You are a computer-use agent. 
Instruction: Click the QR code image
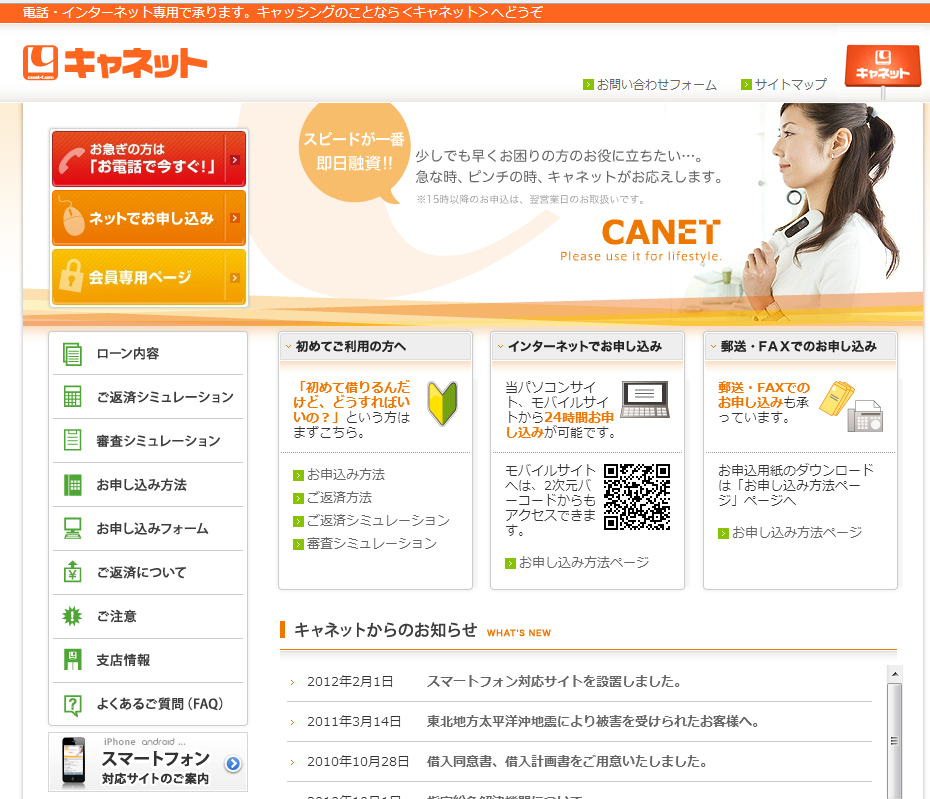pos(637,497)
